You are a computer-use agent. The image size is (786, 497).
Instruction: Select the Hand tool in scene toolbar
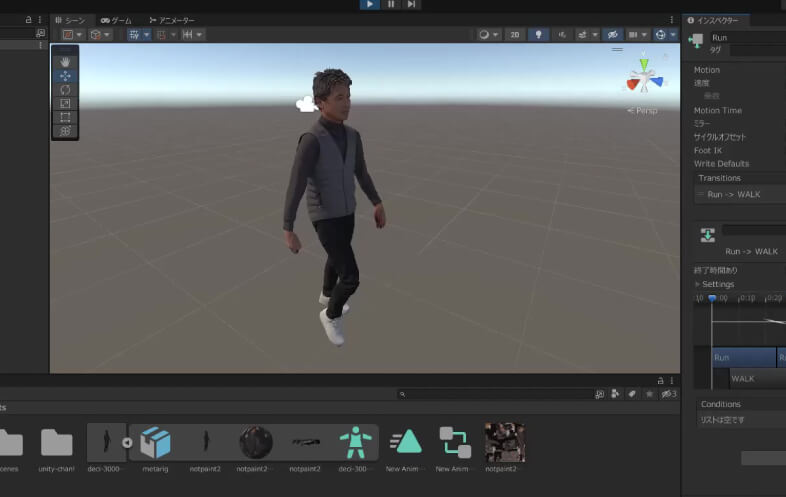[65, 62]
